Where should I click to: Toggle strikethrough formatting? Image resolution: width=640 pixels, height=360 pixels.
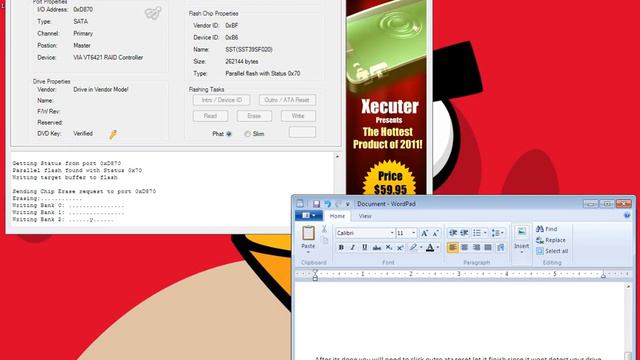(x=377, y=247)
